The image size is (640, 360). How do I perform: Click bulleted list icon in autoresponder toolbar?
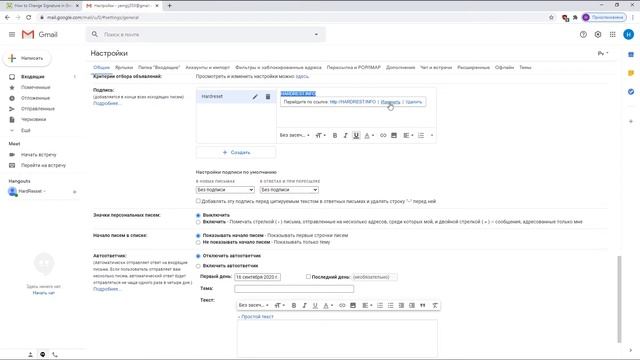pyautogui.click(x=391, y=305)
